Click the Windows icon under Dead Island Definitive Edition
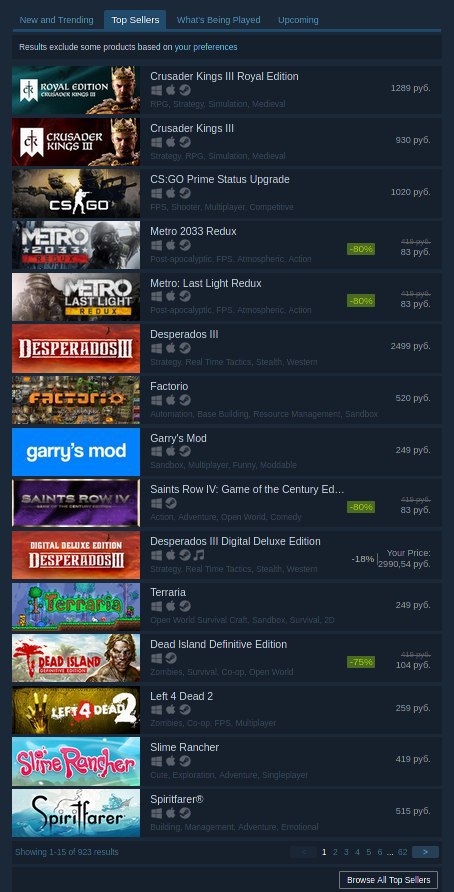This screenshot has width=454, height=892. pos(156,658)
